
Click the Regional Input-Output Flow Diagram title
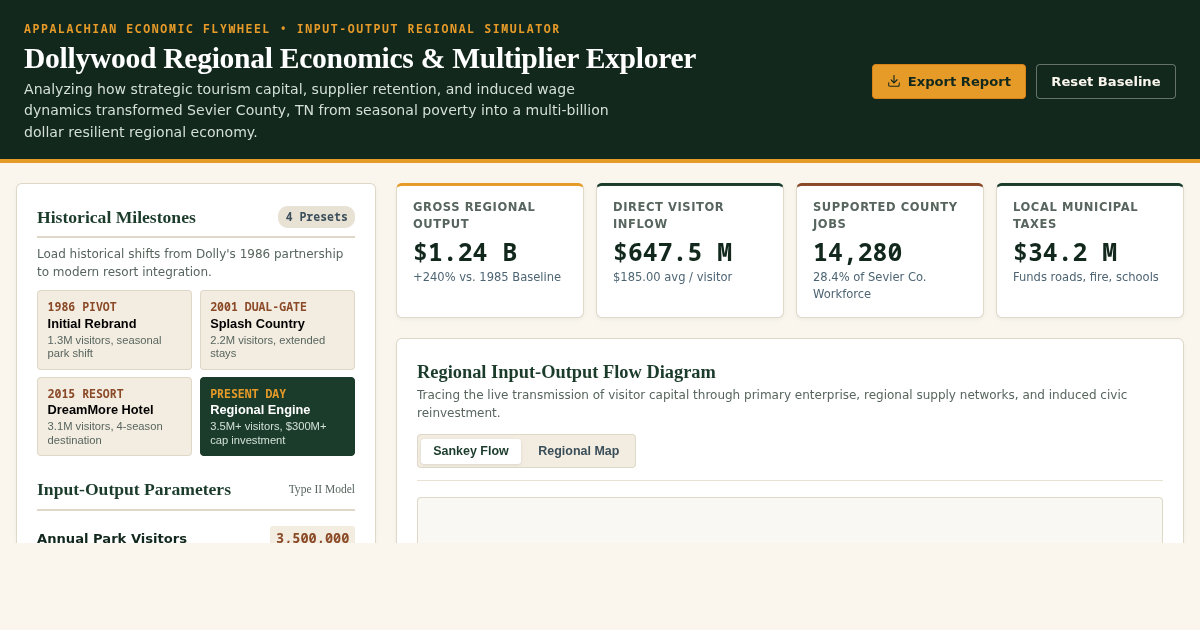pyautogui.click(x=566, y=372)
